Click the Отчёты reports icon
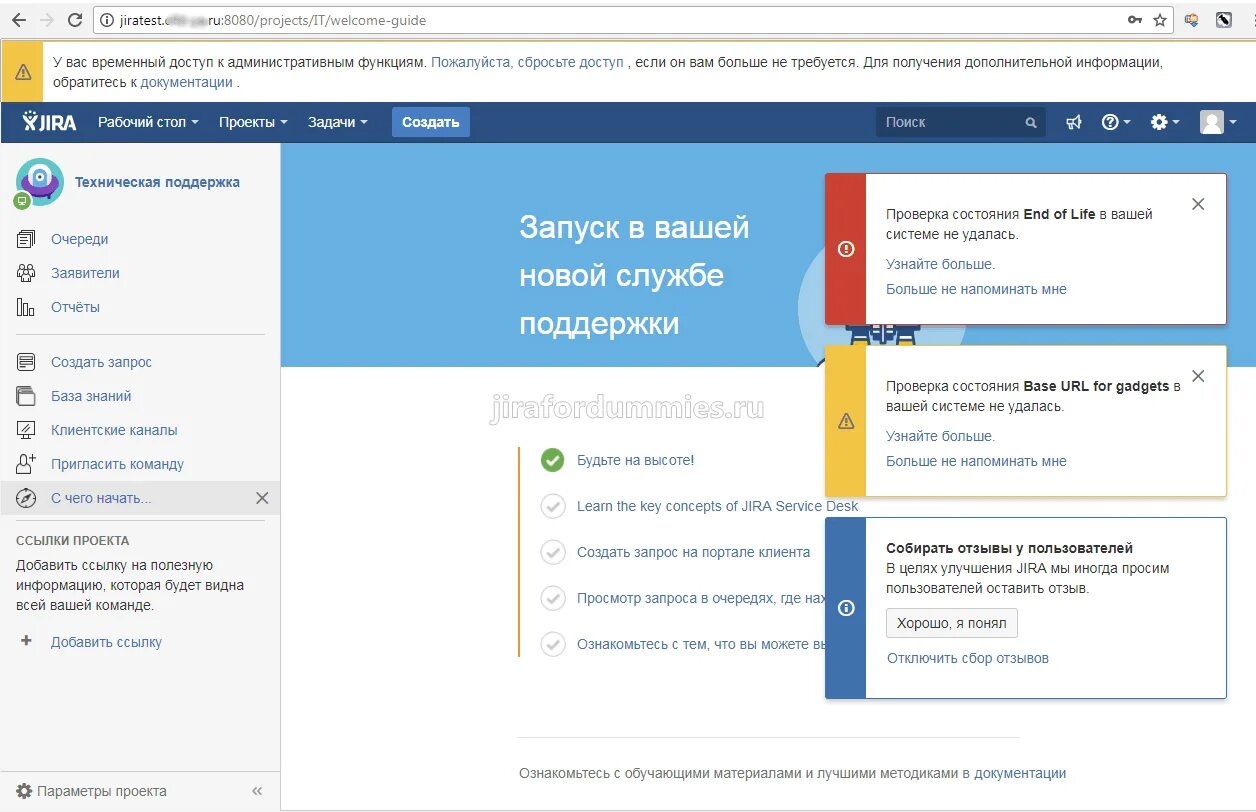 pos(26,307)
